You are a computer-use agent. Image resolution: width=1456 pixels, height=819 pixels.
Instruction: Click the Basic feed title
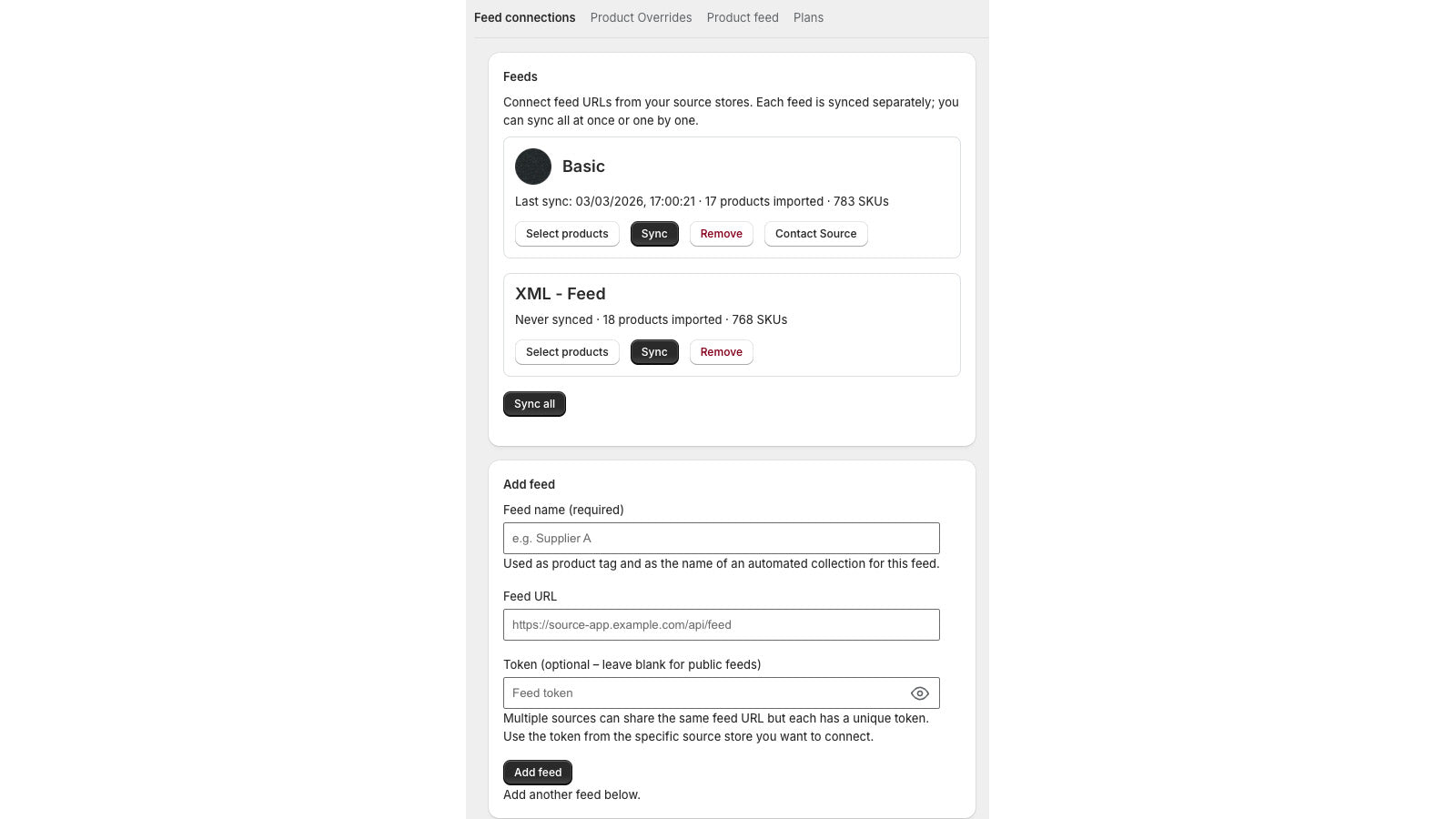[x=583, y=167]
